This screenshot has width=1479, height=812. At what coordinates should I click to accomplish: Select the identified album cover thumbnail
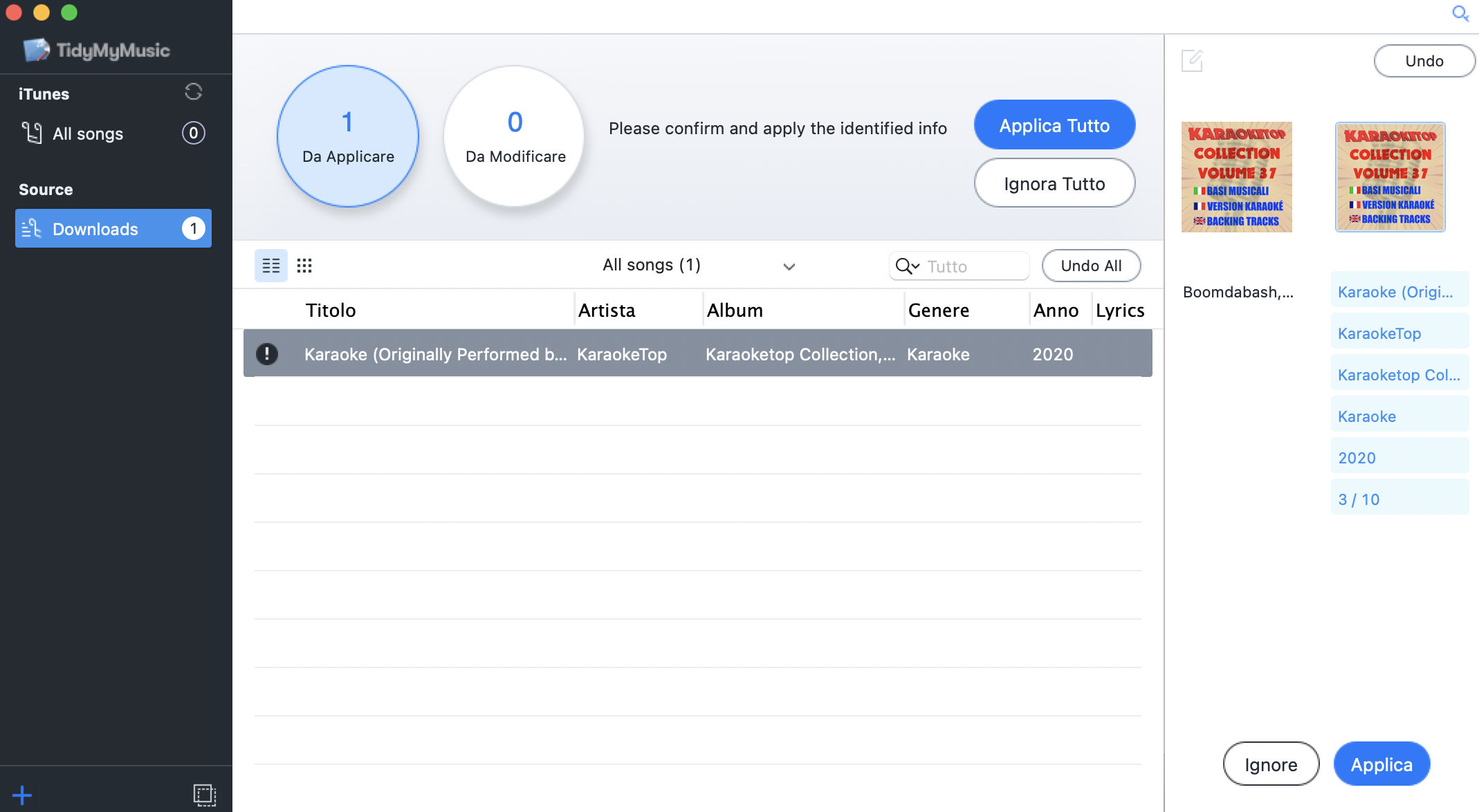(1390, 177)
